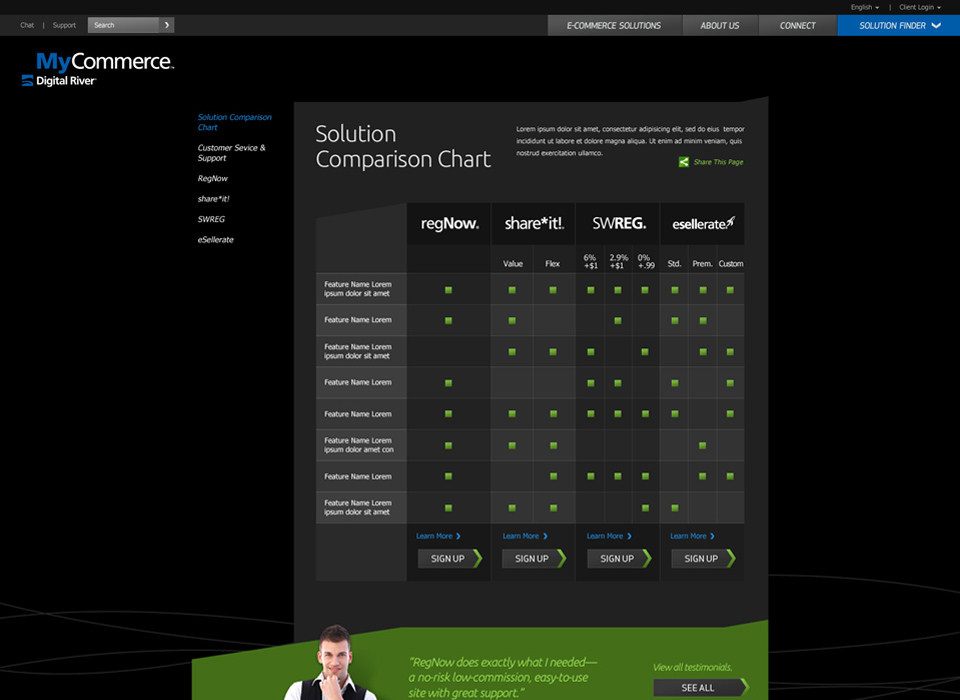Click the share*it! logo column header
This screenshot has height=700, width=960.
tap(533, 224)
